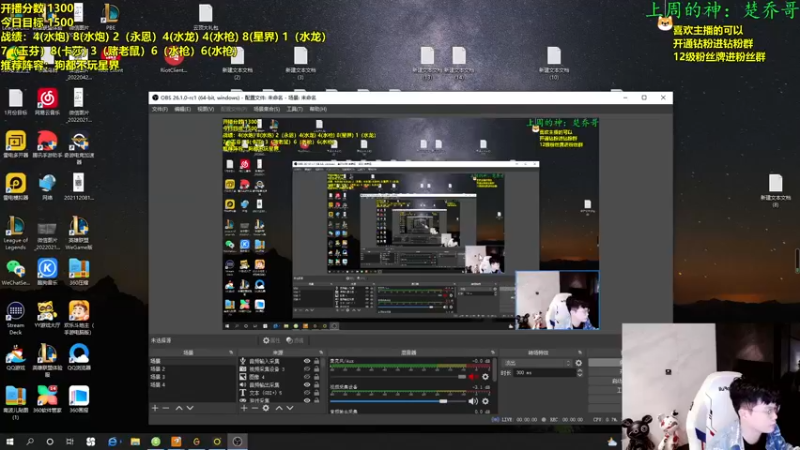Toggle lock on 图像 4 source
Screen dimensions: 800x450
[x=316, y=377]
